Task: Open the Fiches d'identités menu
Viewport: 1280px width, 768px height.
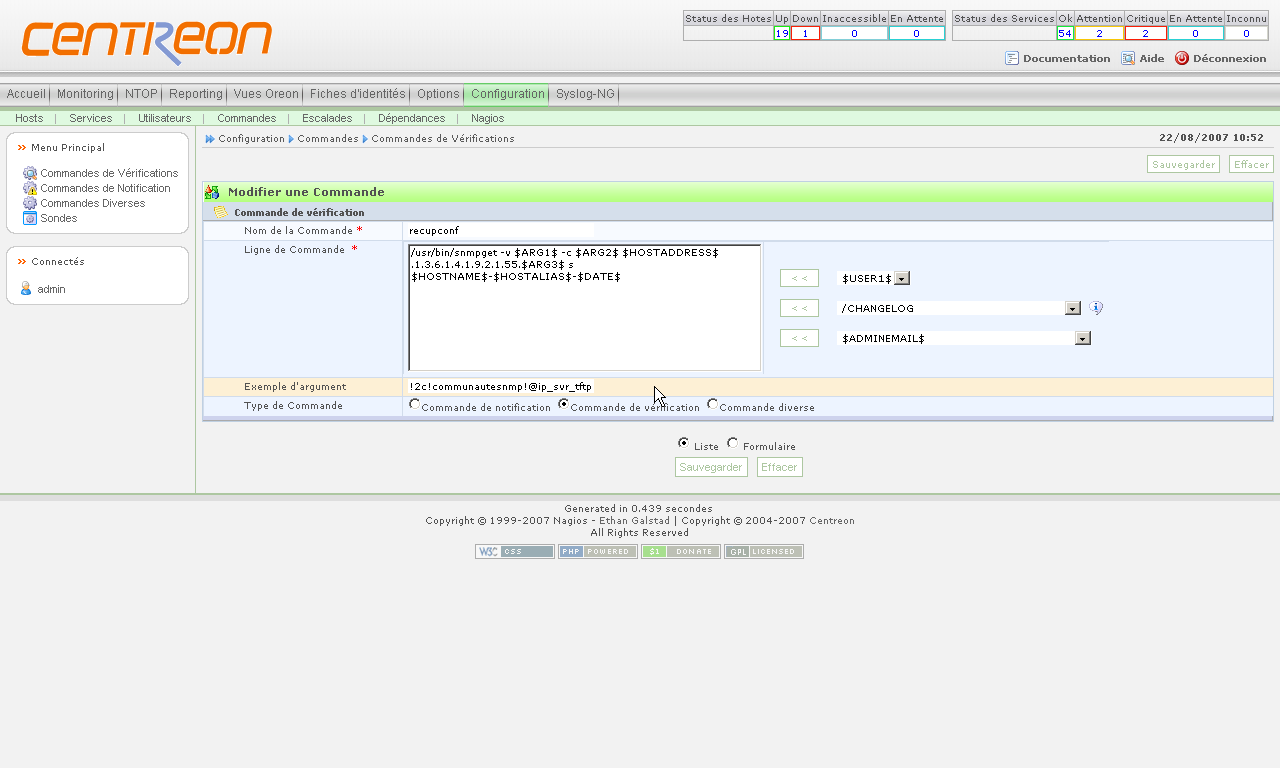Action: [358, 94]
